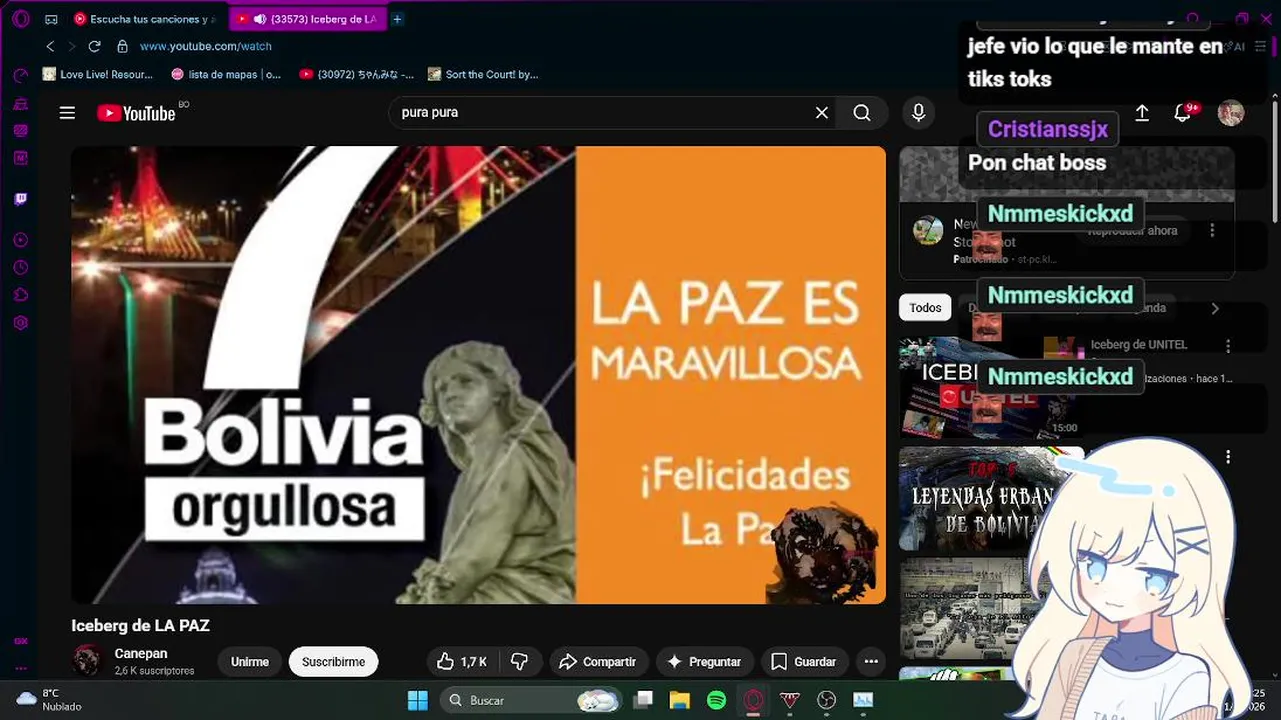Open Windows taskbar Buscar search box
Screen dimensions: 1281x720
(x=529, y=700)
